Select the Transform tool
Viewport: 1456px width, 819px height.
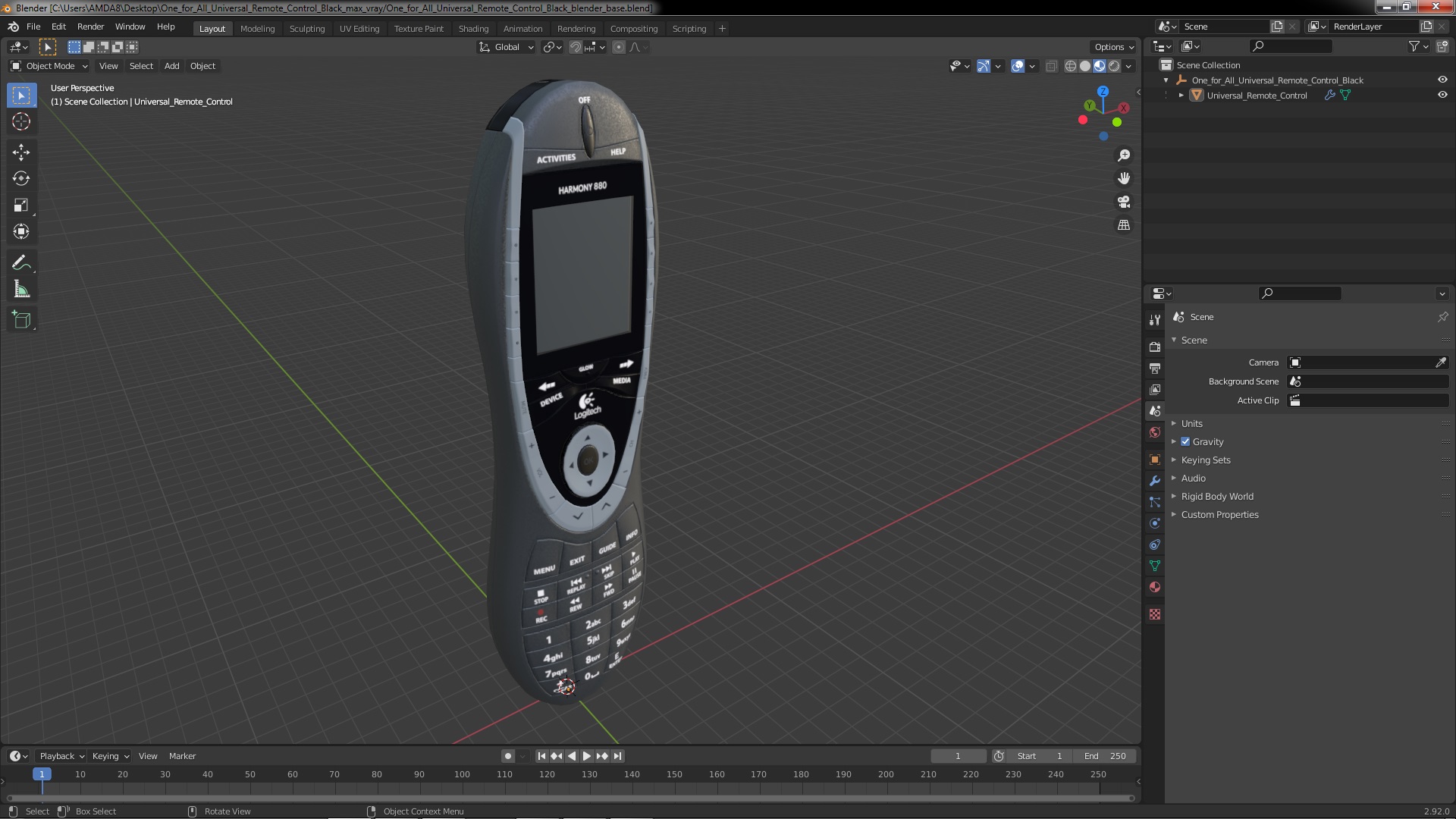(x=21, y=231)
